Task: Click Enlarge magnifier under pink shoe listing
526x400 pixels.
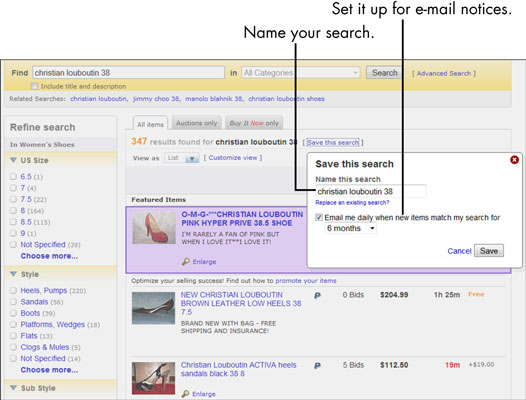Action: click(x=186, y=262)
